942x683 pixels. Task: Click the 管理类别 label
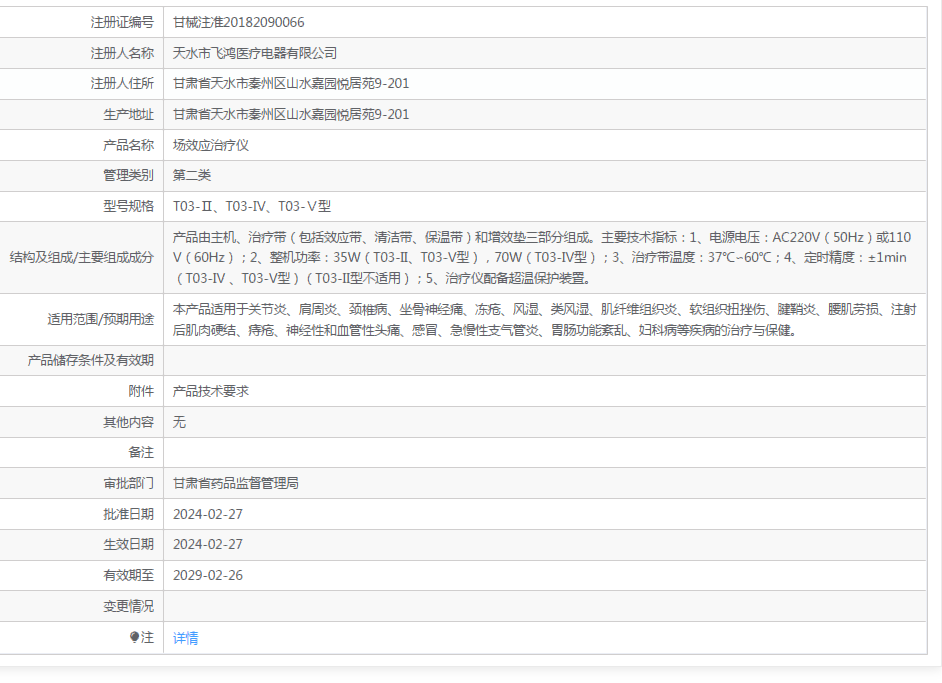[x=129, y=175]
